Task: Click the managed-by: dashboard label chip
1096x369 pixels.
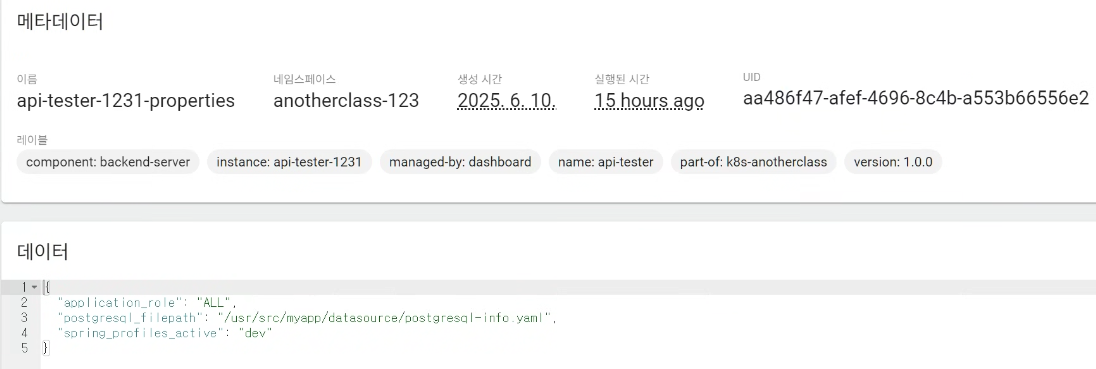Action: click(460, 162)
